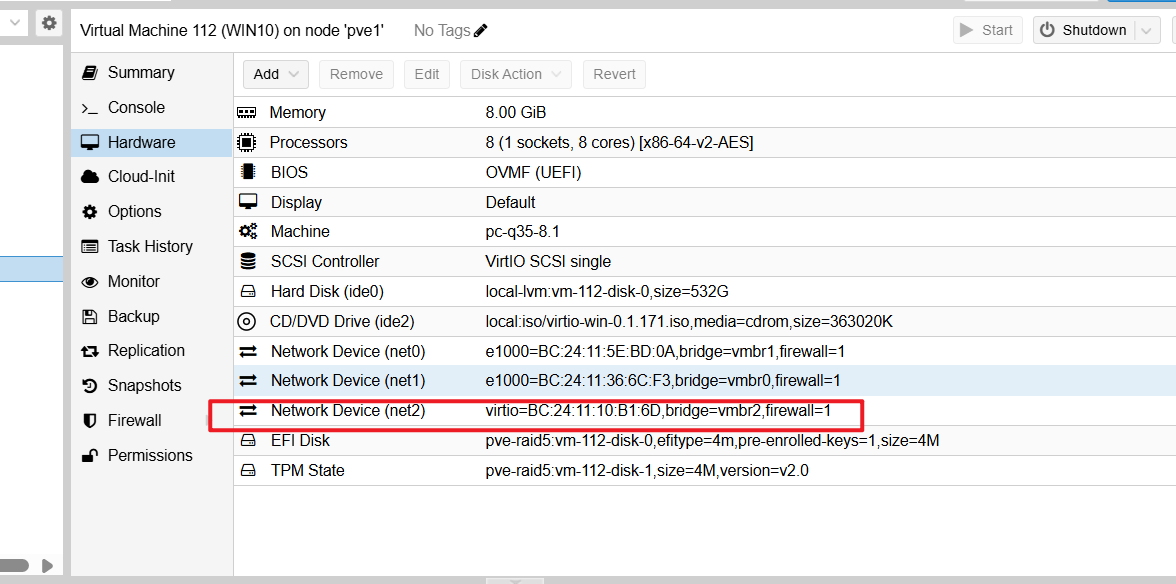Click the Shutdown button
The image size is (1176, 584).
(x=1084, y=31)
